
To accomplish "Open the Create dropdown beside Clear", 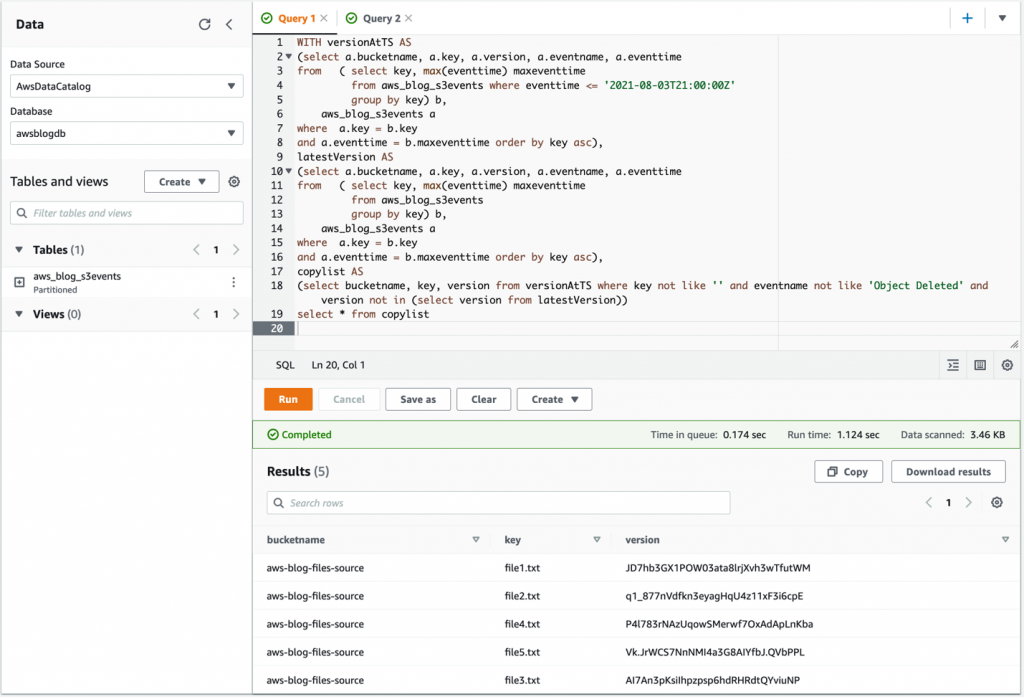I will tap(554, 399).
